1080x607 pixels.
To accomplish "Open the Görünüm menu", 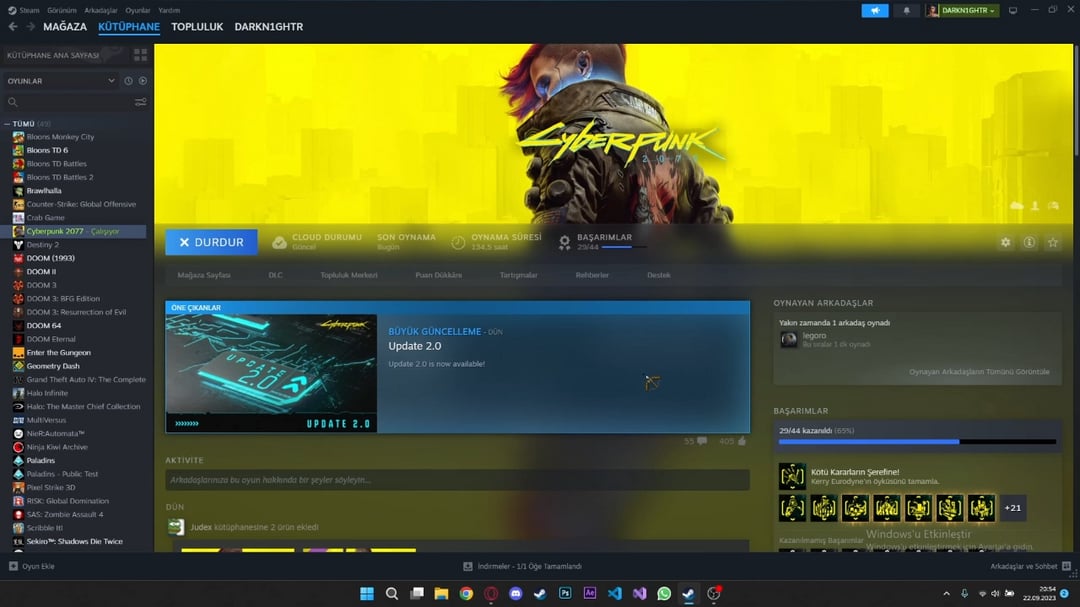I will pyautogui.click(x=62, y=10).
